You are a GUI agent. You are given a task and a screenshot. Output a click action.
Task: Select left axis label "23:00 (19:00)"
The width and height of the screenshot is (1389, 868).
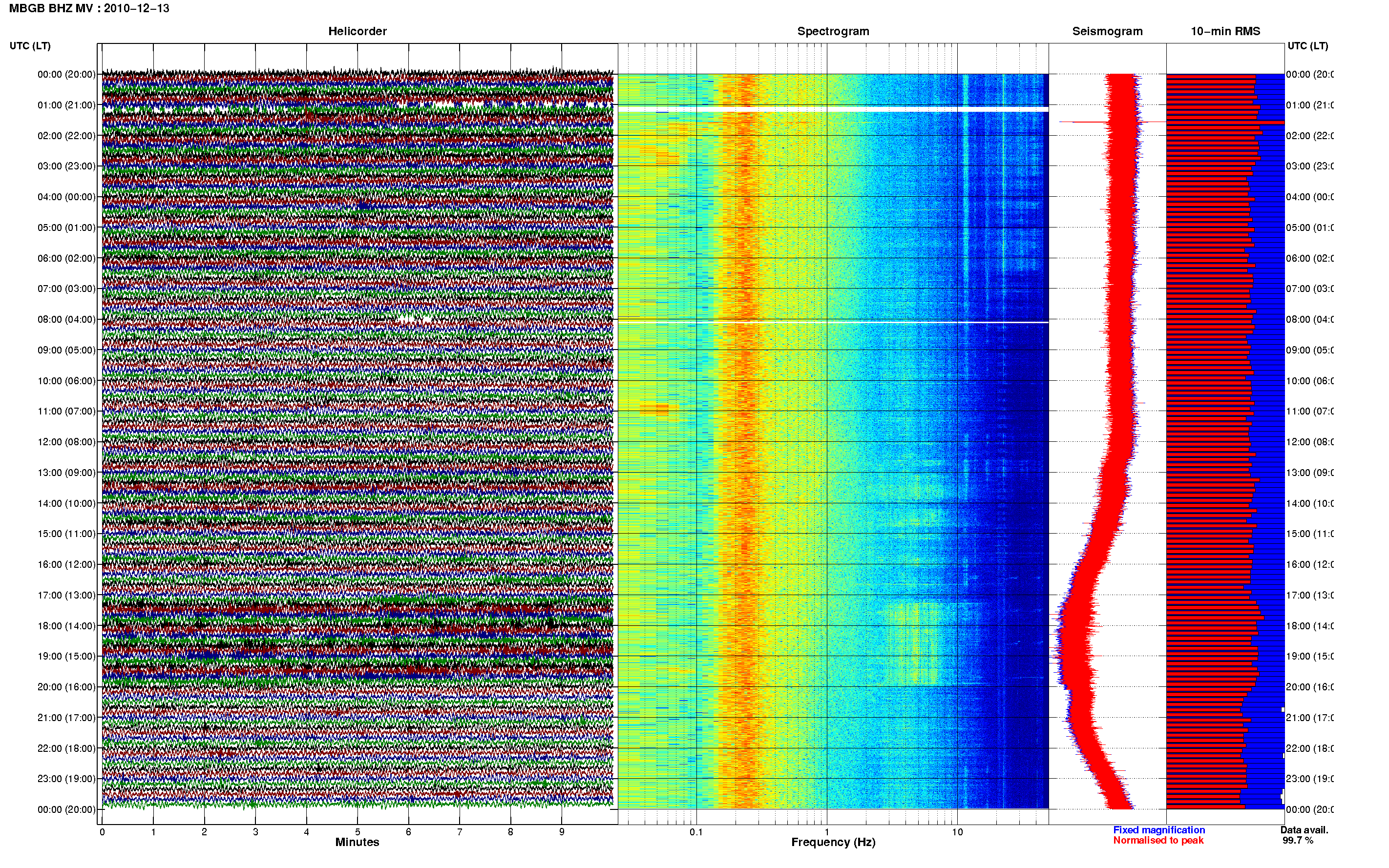point(66,779)
